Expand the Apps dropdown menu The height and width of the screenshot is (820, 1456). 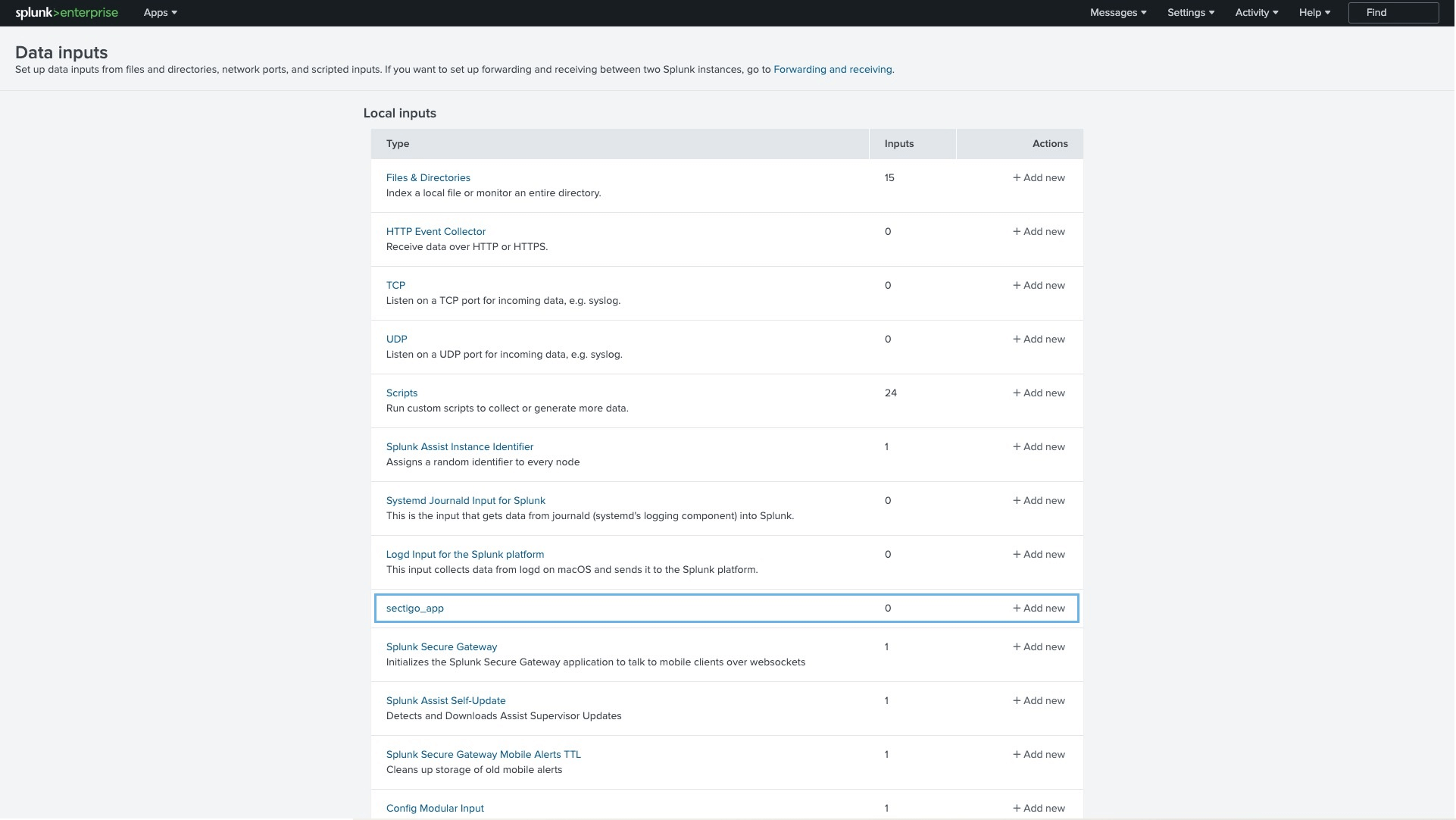coord(160,13)
